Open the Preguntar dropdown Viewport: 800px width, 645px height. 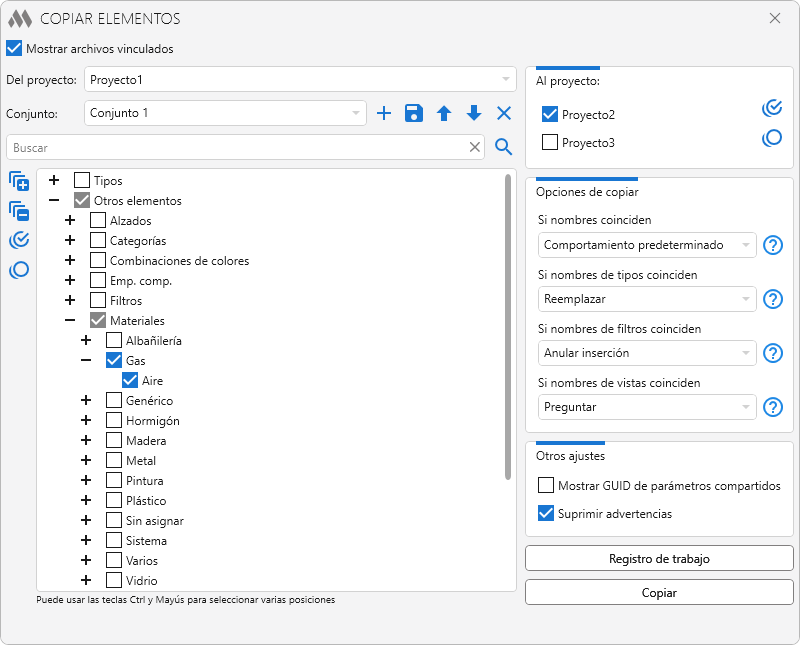(x=647, y=407)
